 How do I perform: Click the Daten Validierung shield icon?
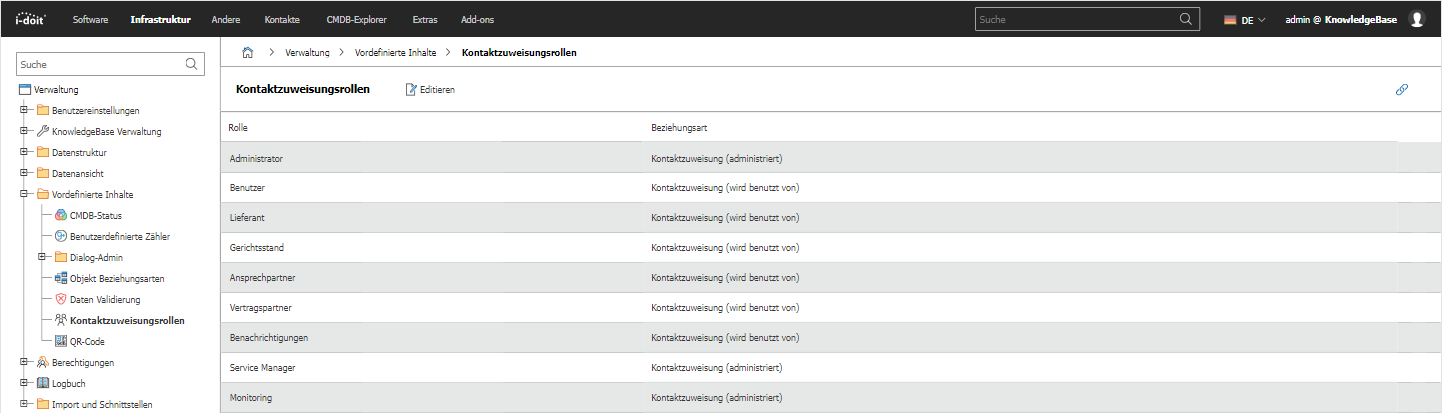[61, 299]
